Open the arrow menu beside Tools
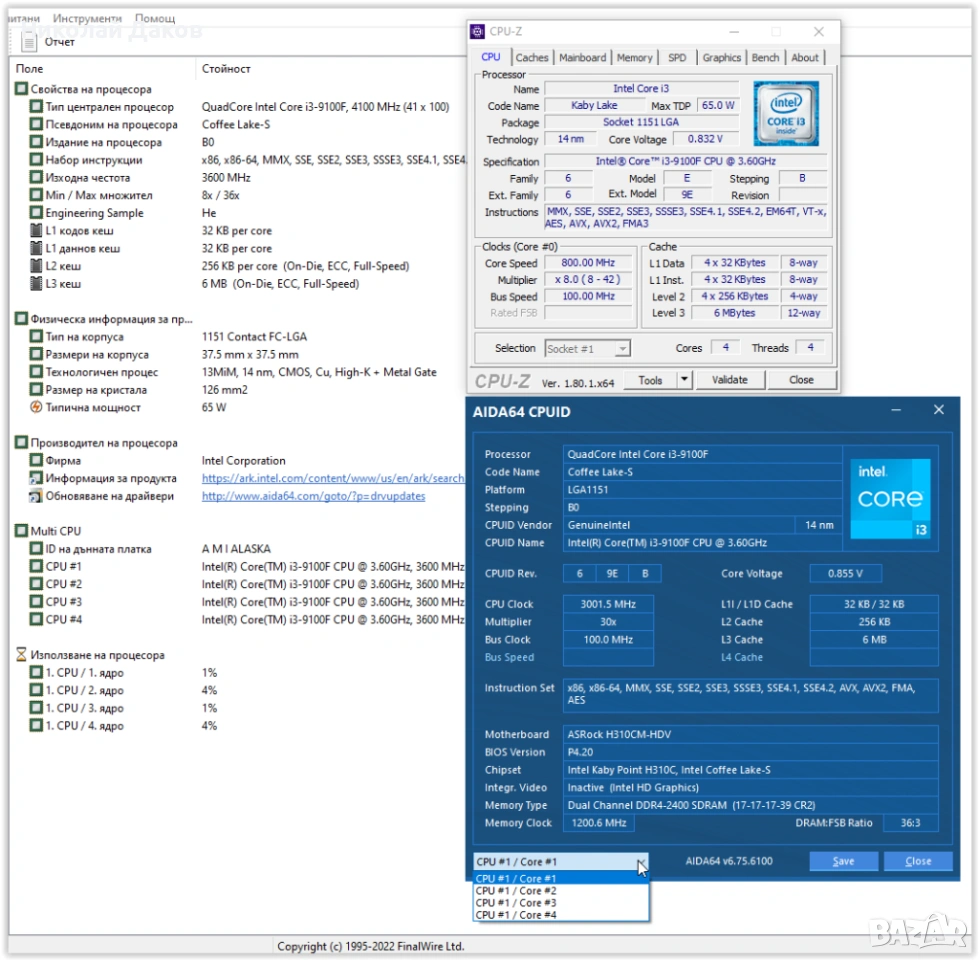 [684, 380]
